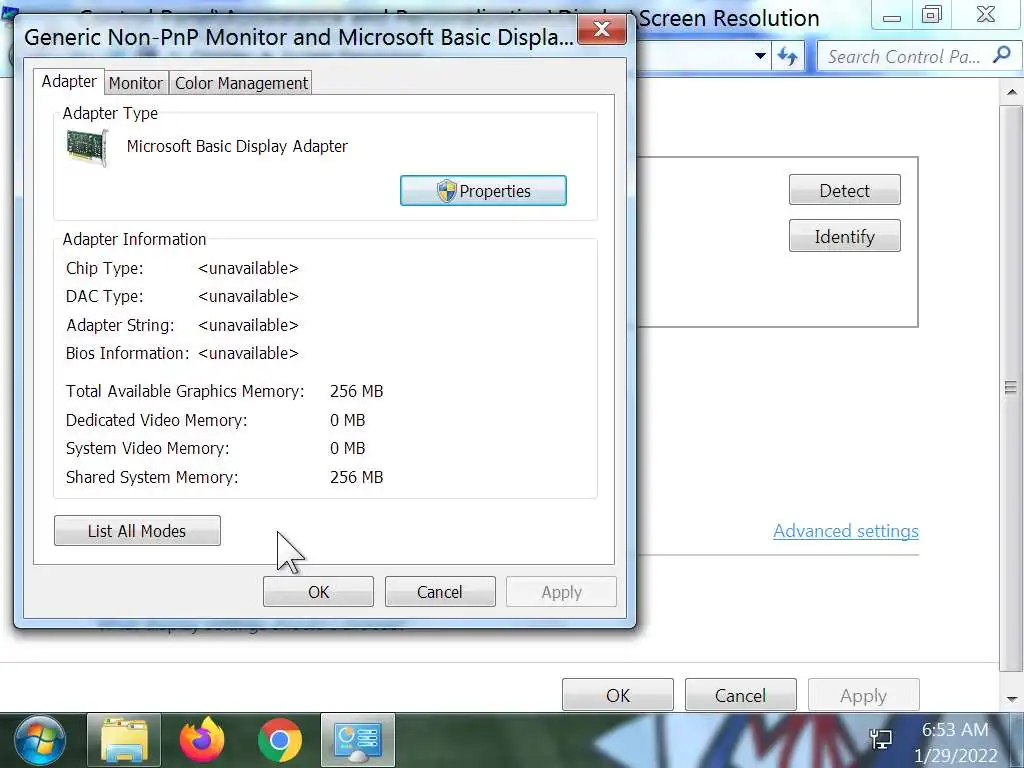1024x768 pixels.
Task: Confirm the adapter dialog with OK
Action: coord(319,592)
